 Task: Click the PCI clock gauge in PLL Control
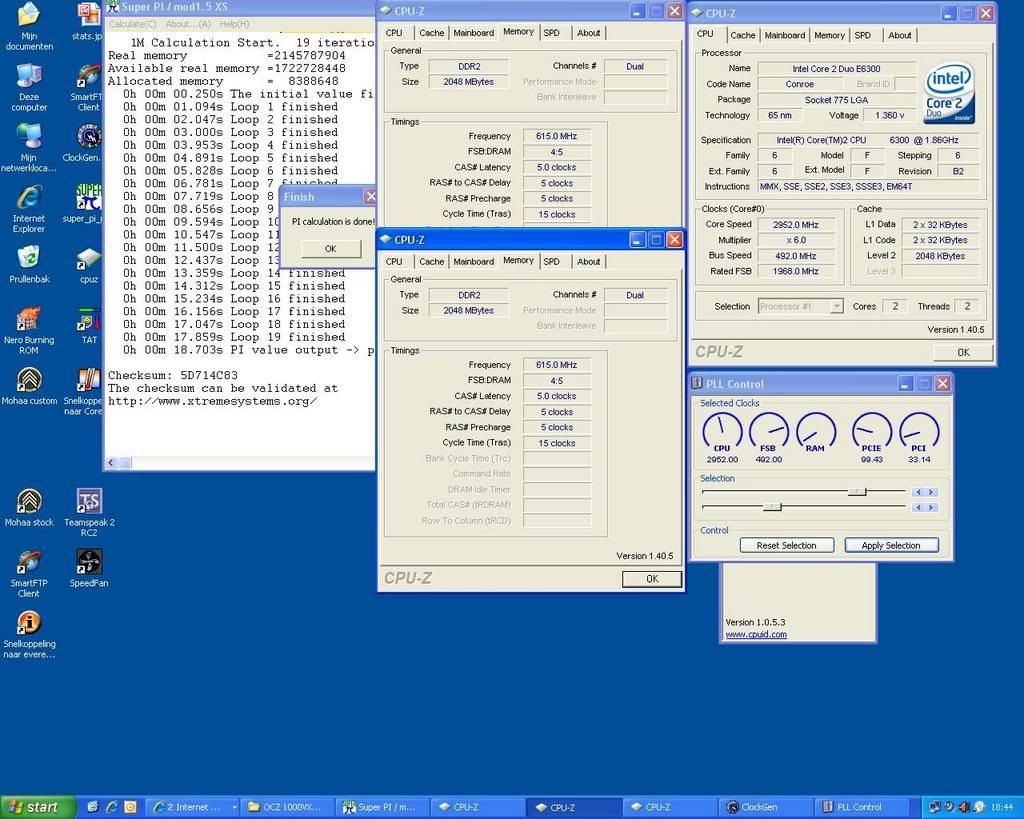(x=919, y=432)
